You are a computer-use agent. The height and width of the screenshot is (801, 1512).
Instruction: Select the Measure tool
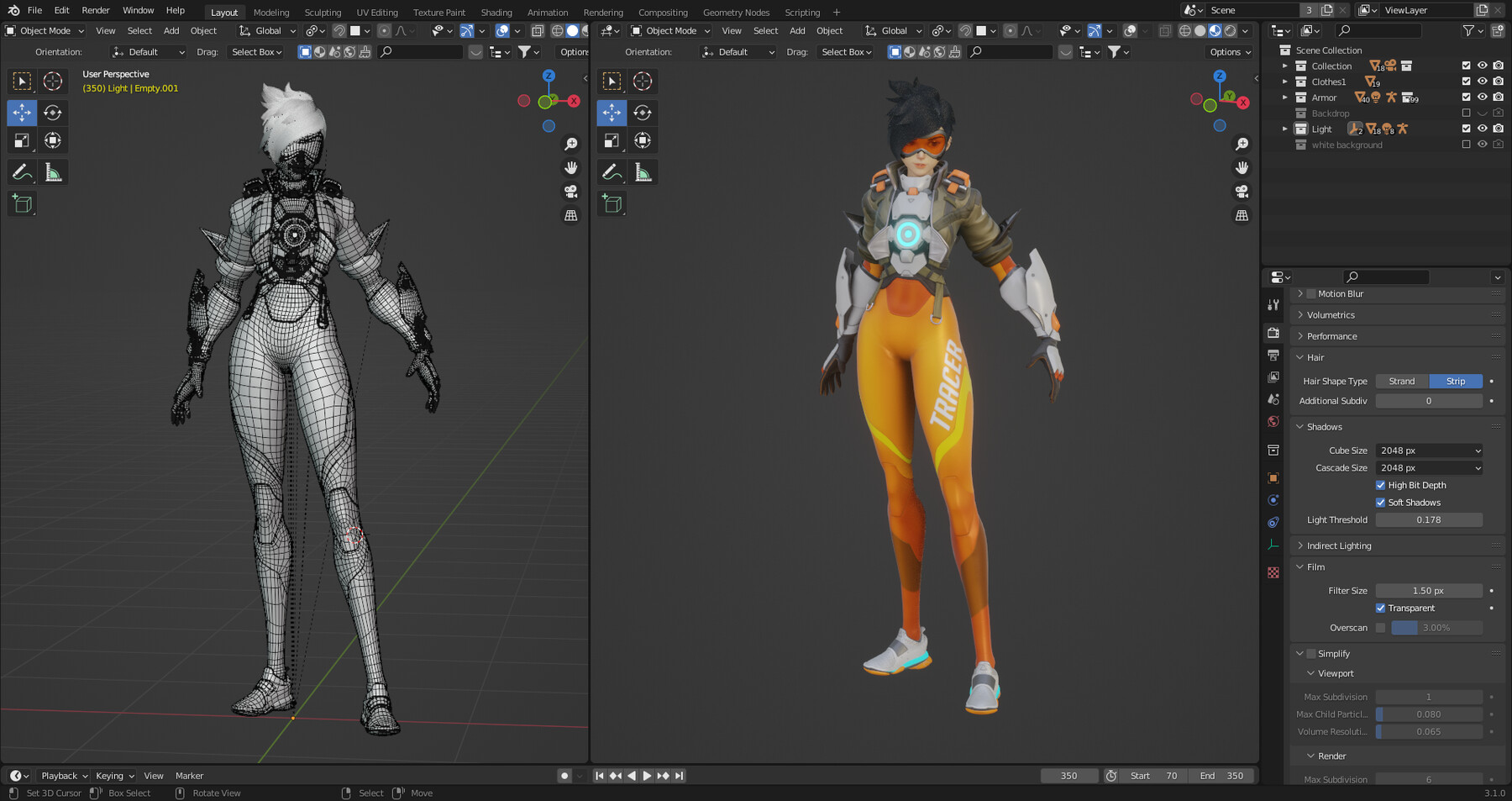[53, 171]
